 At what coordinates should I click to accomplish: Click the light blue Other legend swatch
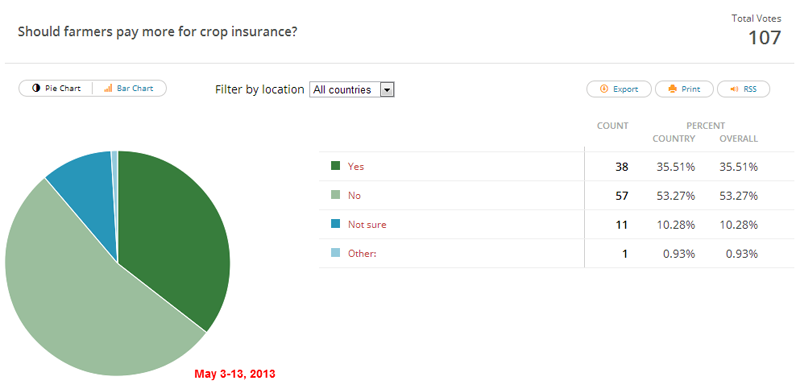click(335, 253)
